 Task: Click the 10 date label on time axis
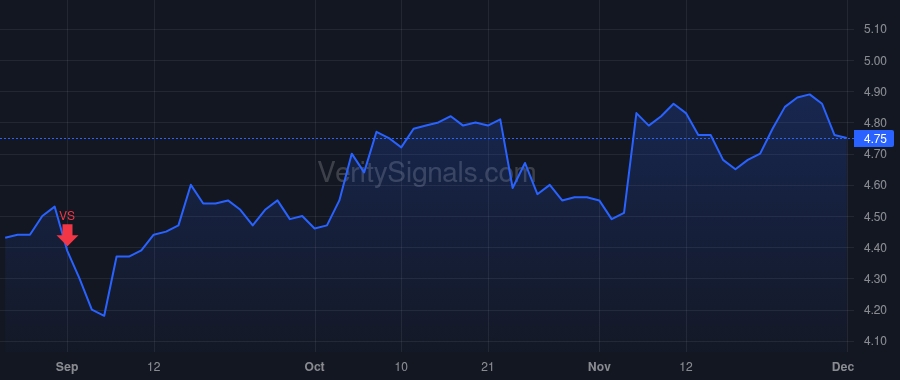(401, 367)
